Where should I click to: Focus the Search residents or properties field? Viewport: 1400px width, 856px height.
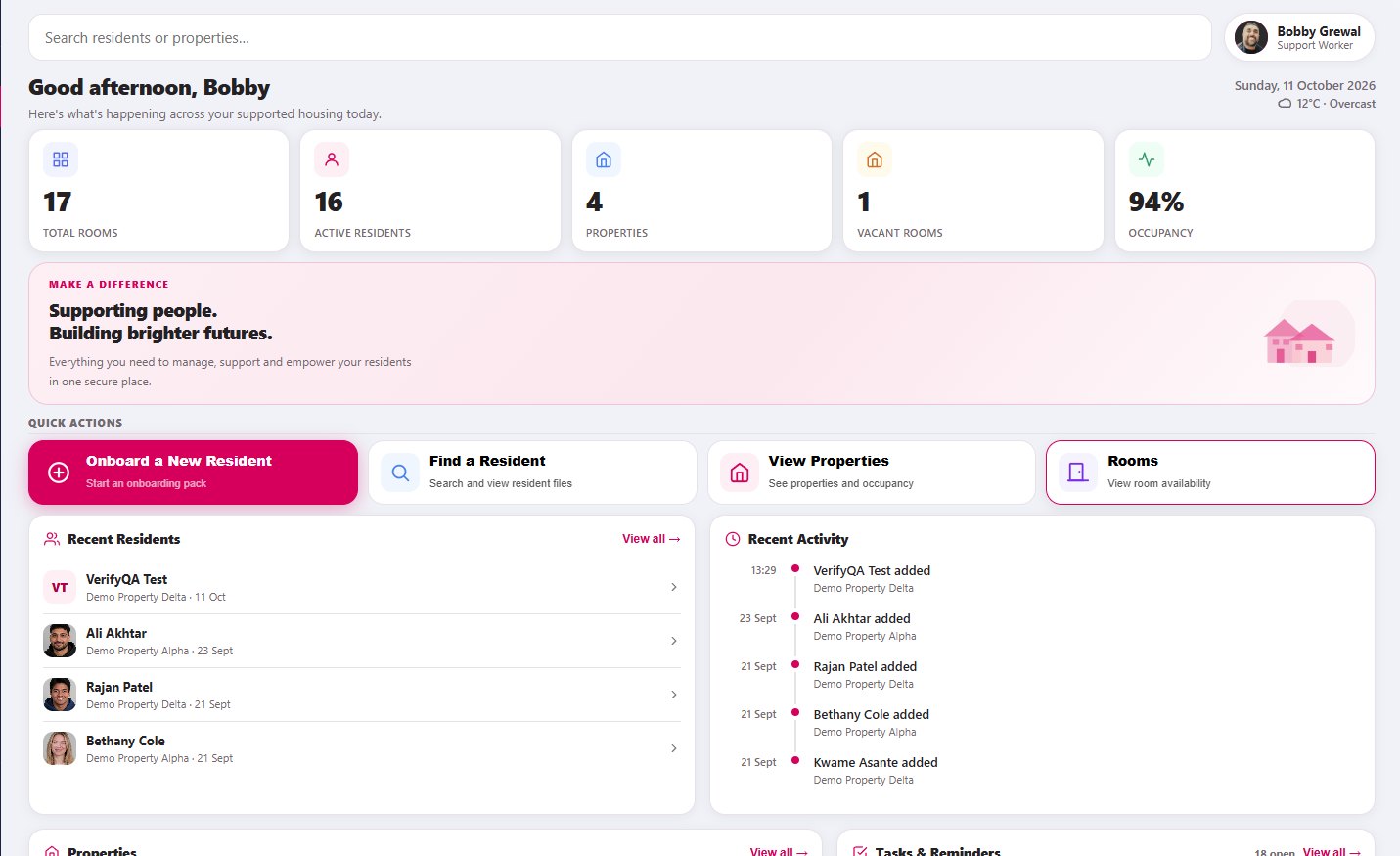pyautogui.click(x=620, y=37)
